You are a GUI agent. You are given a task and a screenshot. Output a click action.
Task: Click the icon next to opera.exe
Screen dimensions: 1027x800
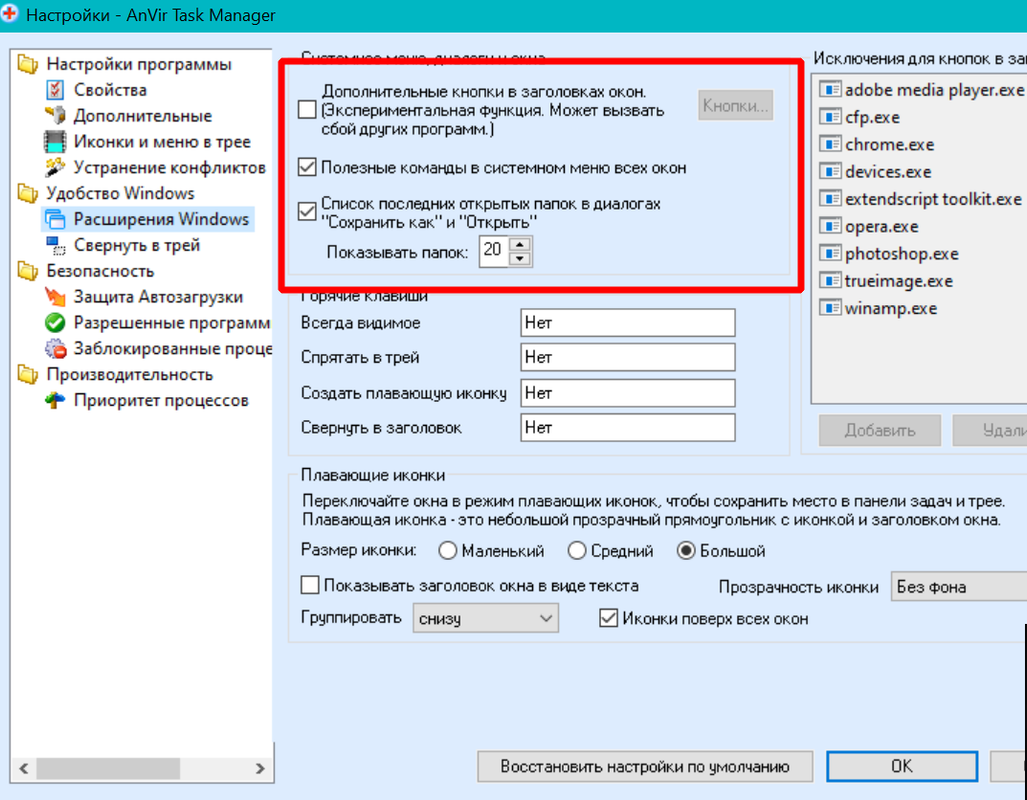tap(830, 226)
